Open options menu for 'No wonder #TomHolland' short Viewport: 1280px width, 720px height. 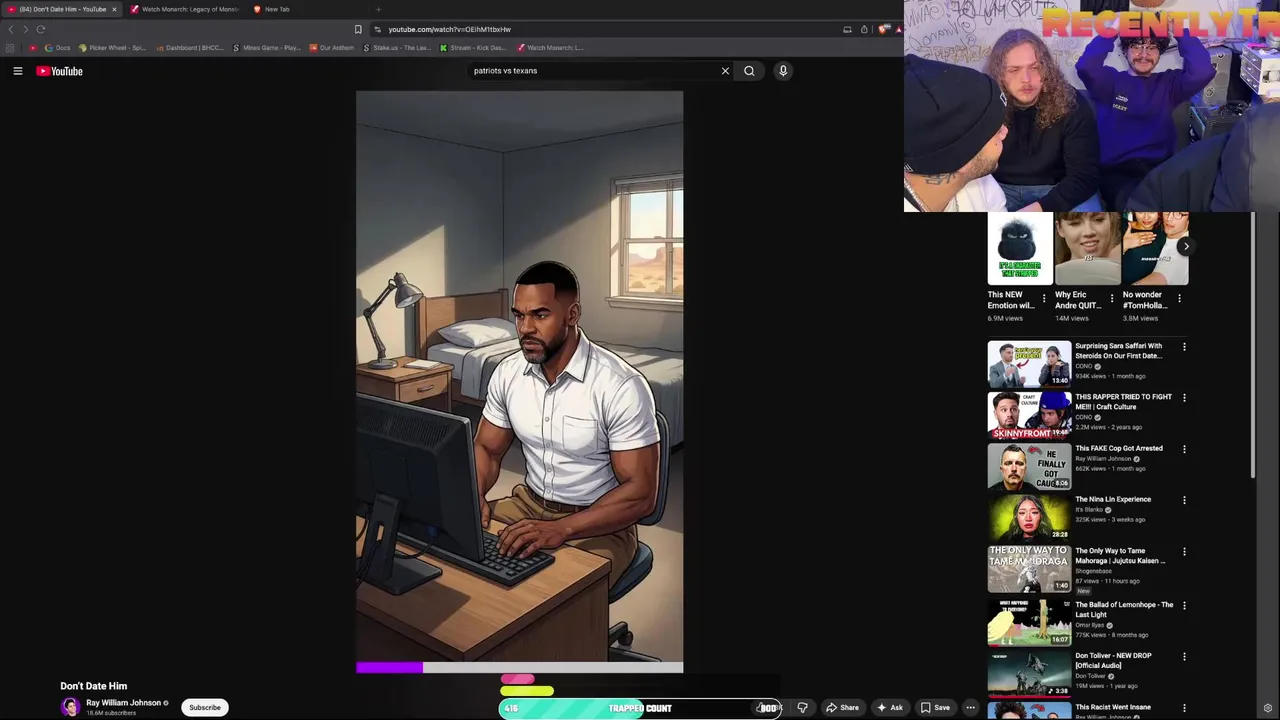tap(1179, 298)
